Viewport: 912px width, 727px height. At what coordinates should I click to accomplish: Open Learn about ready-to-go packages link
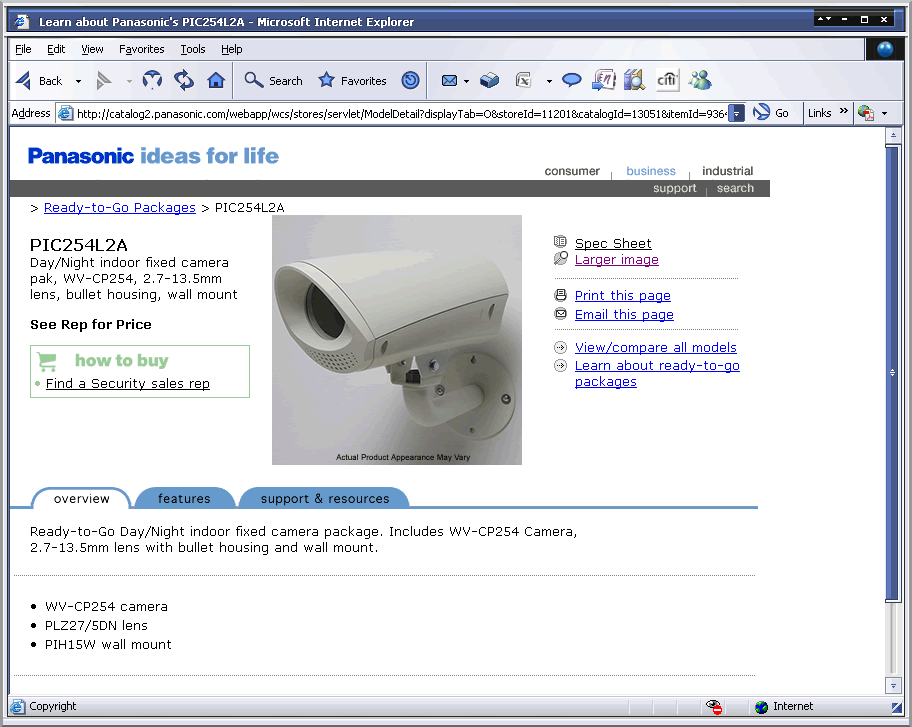click(657, 373)
